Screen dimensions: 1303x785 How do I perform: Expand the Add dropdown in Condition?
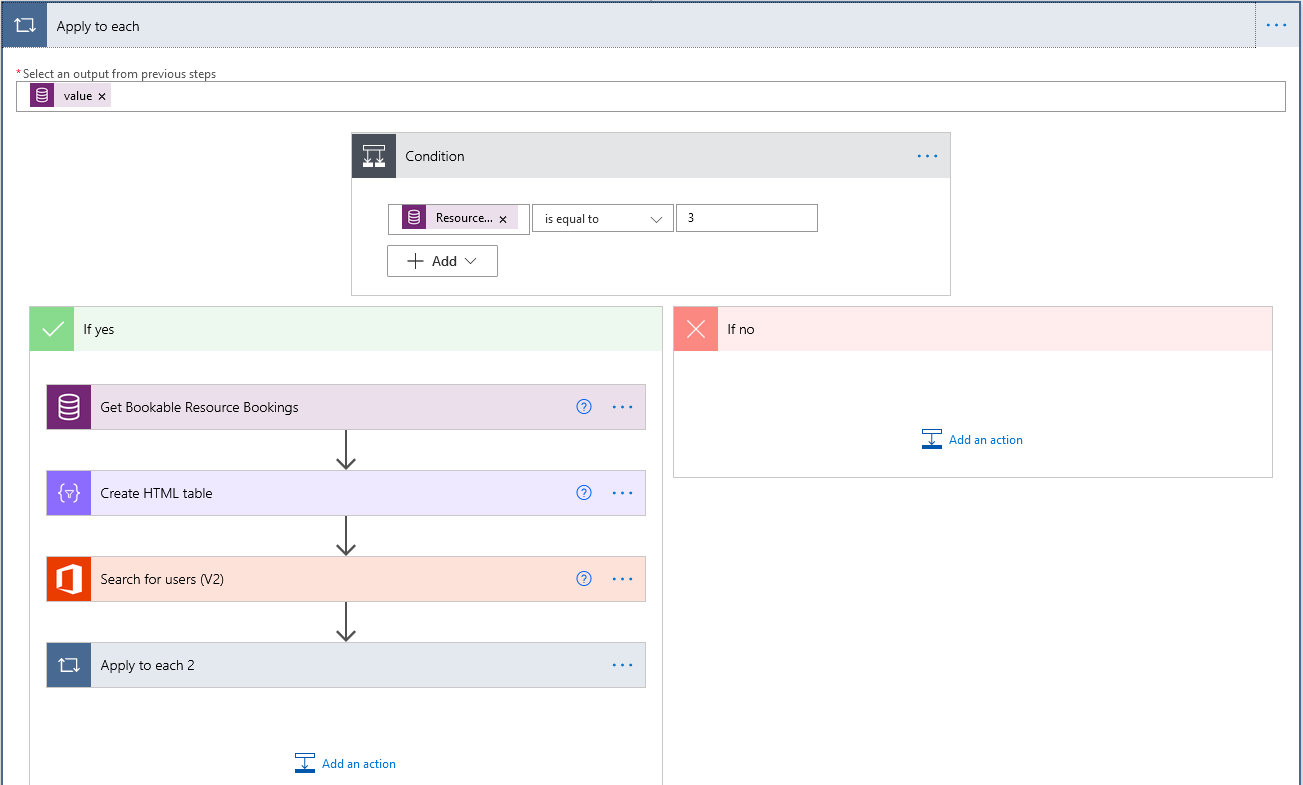coord(442,261)
